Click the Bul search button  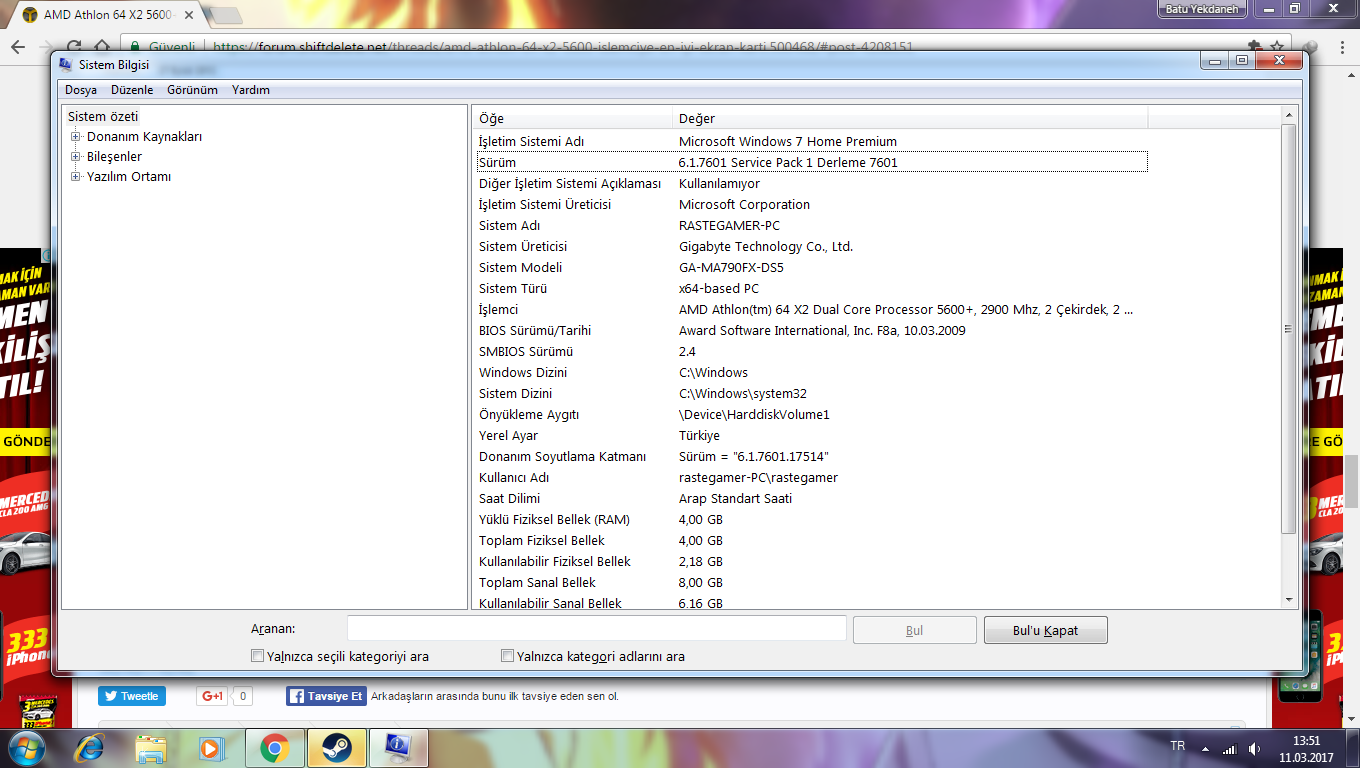tap(914, 630)
